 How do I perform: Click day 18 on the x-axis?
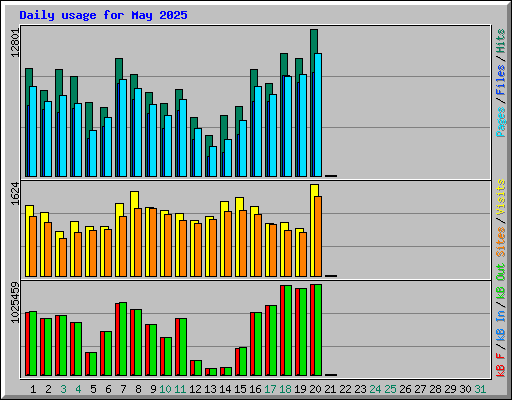tap(285, 389)
